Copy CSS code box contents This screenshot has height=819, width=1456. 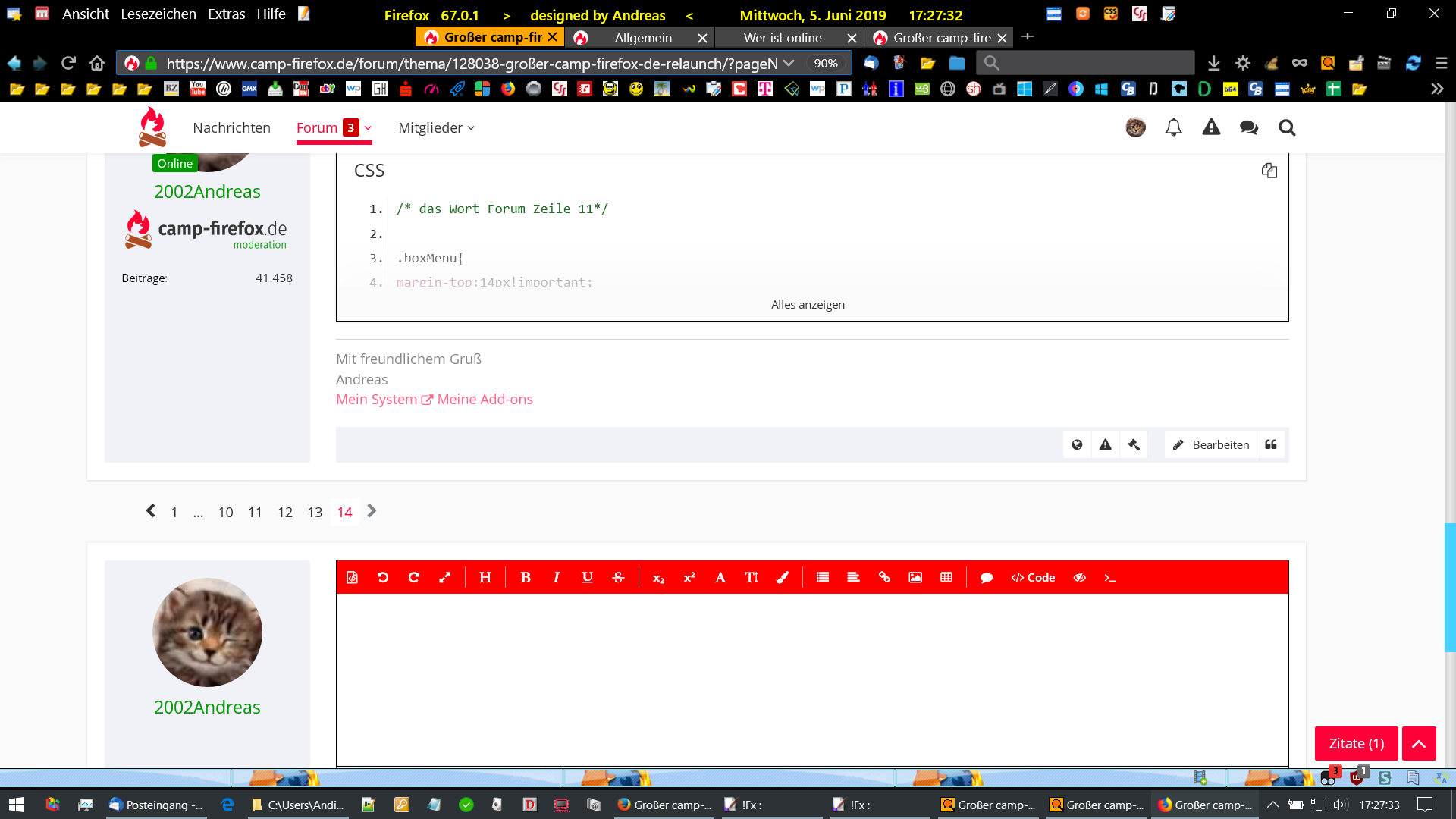tap(1269, 171)
